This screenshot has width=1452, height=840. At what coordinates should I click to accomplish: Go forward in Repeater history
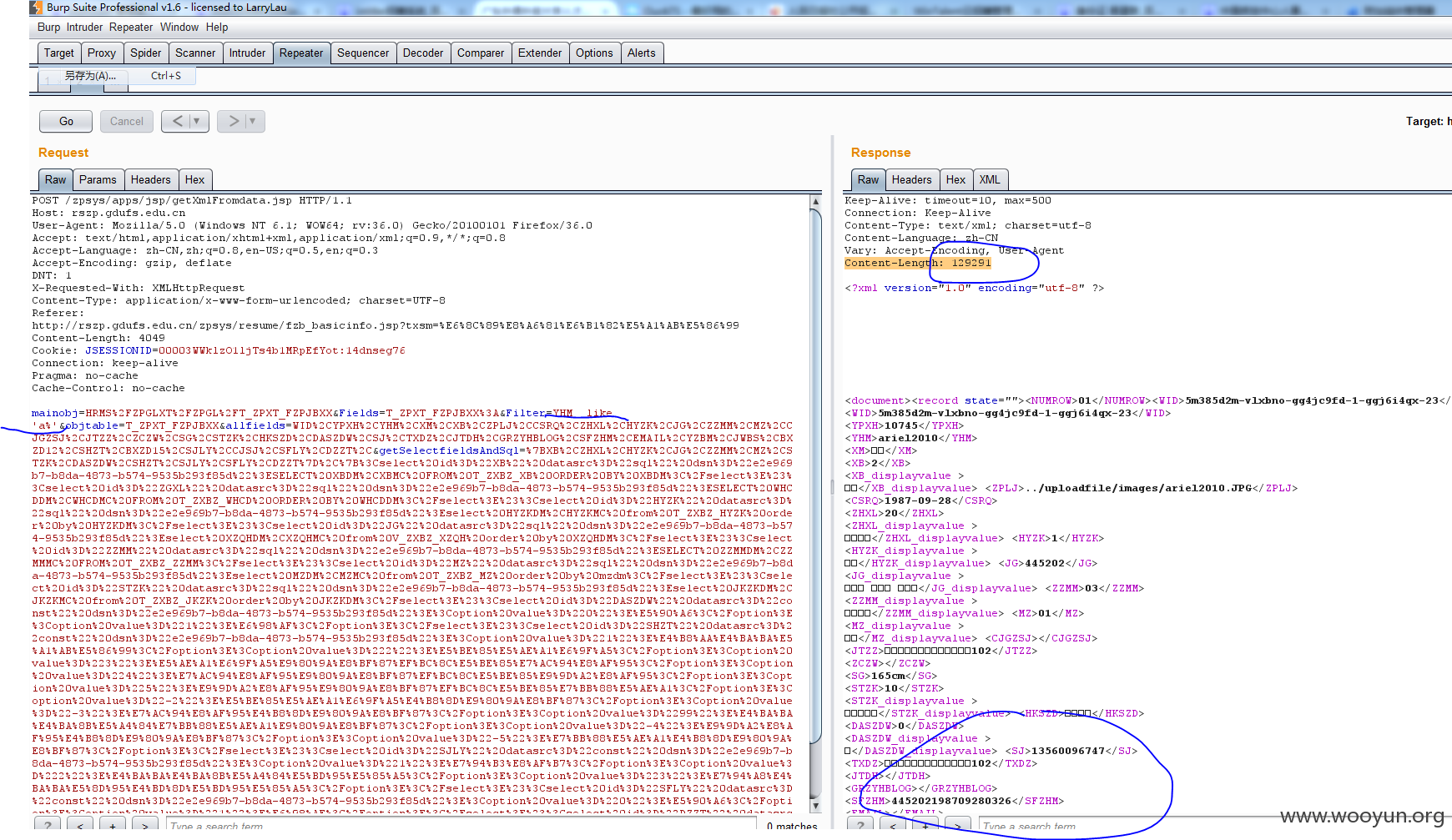[233, 121]
